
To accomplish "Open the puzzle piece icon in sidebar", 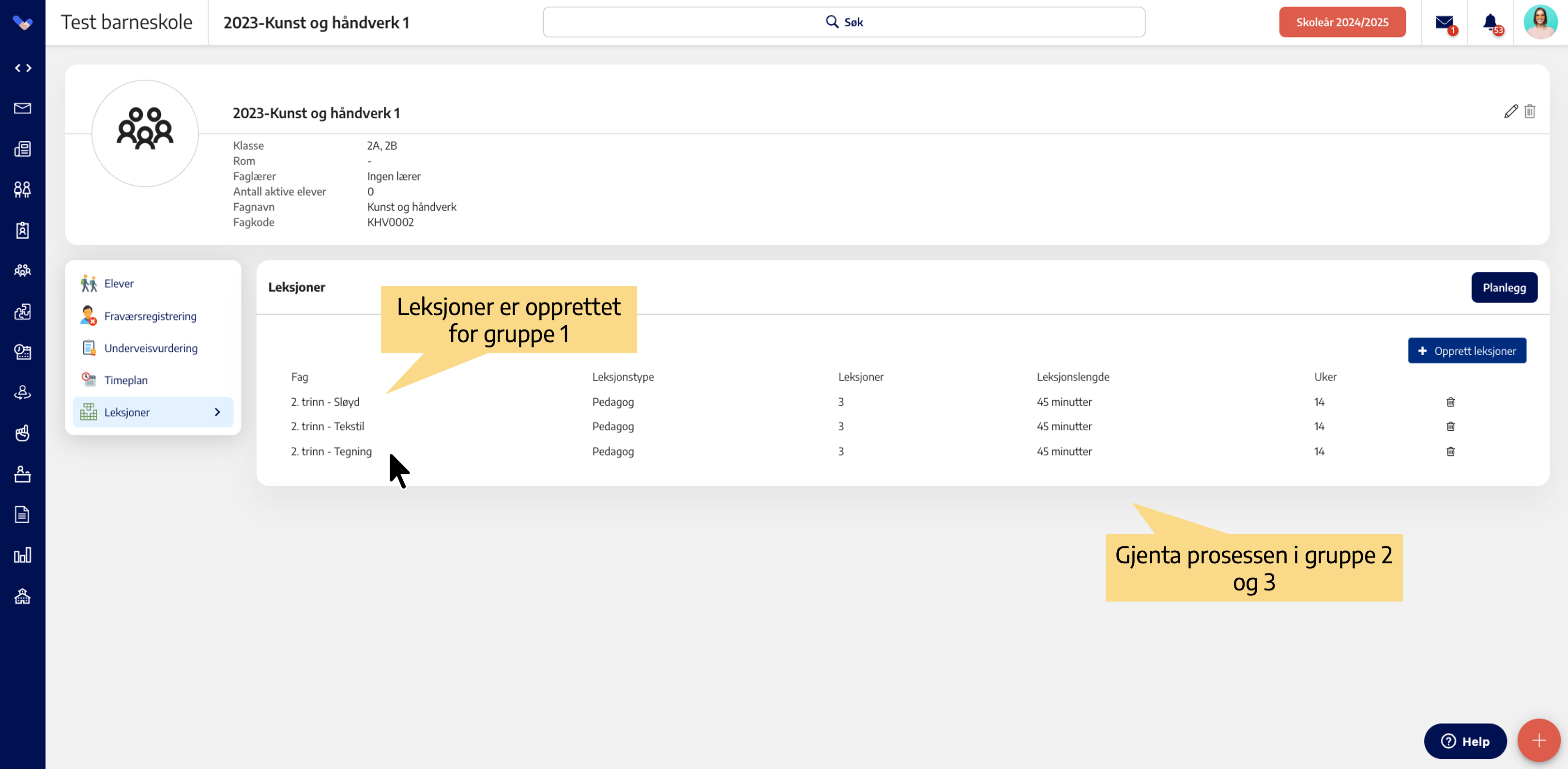I will click(x=23, y=312).
